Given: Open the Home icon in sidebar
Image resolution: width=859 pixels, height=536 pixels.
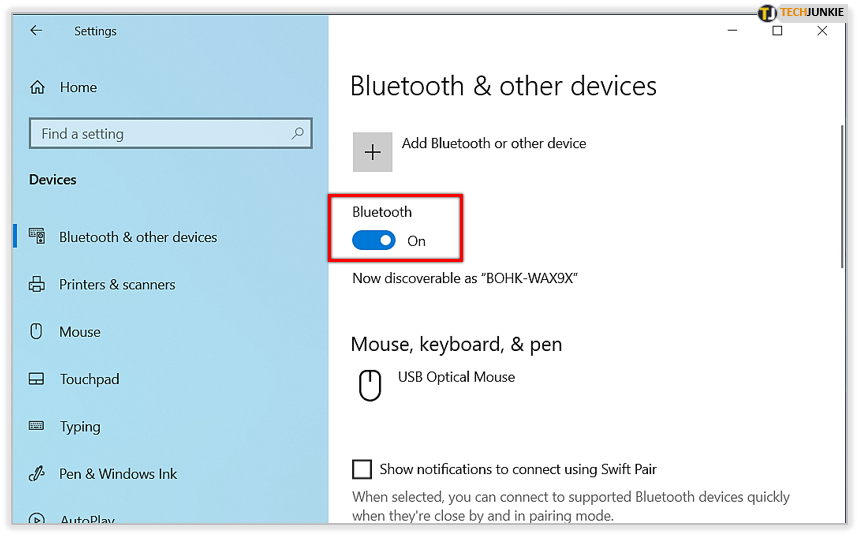Looking at the screenshot, I should pos(37,87).
